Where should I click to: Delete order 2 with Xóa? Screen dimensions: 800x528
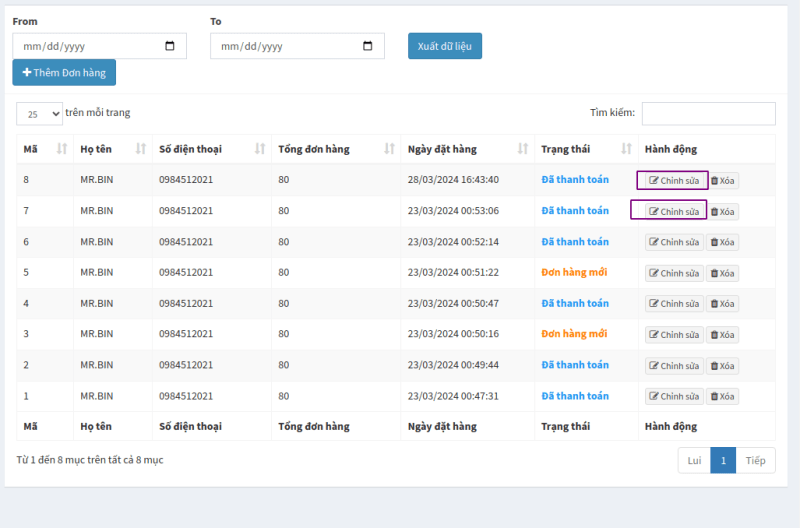(722, 366)
